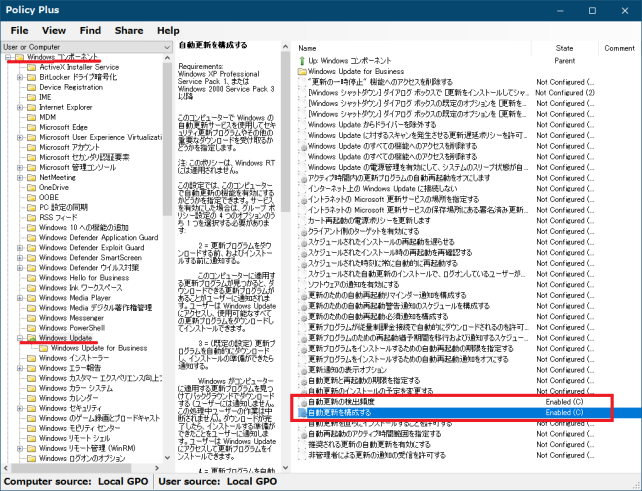Viewport: 642px width, 491px height.
Task: Click the Enabled (C) state of 自動更新の検出頻度
Action: tap(565, 402)
